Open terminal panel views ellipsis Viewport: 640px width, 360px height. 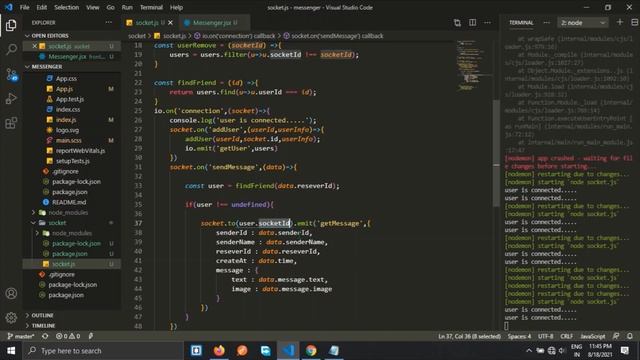click(547, 23)
